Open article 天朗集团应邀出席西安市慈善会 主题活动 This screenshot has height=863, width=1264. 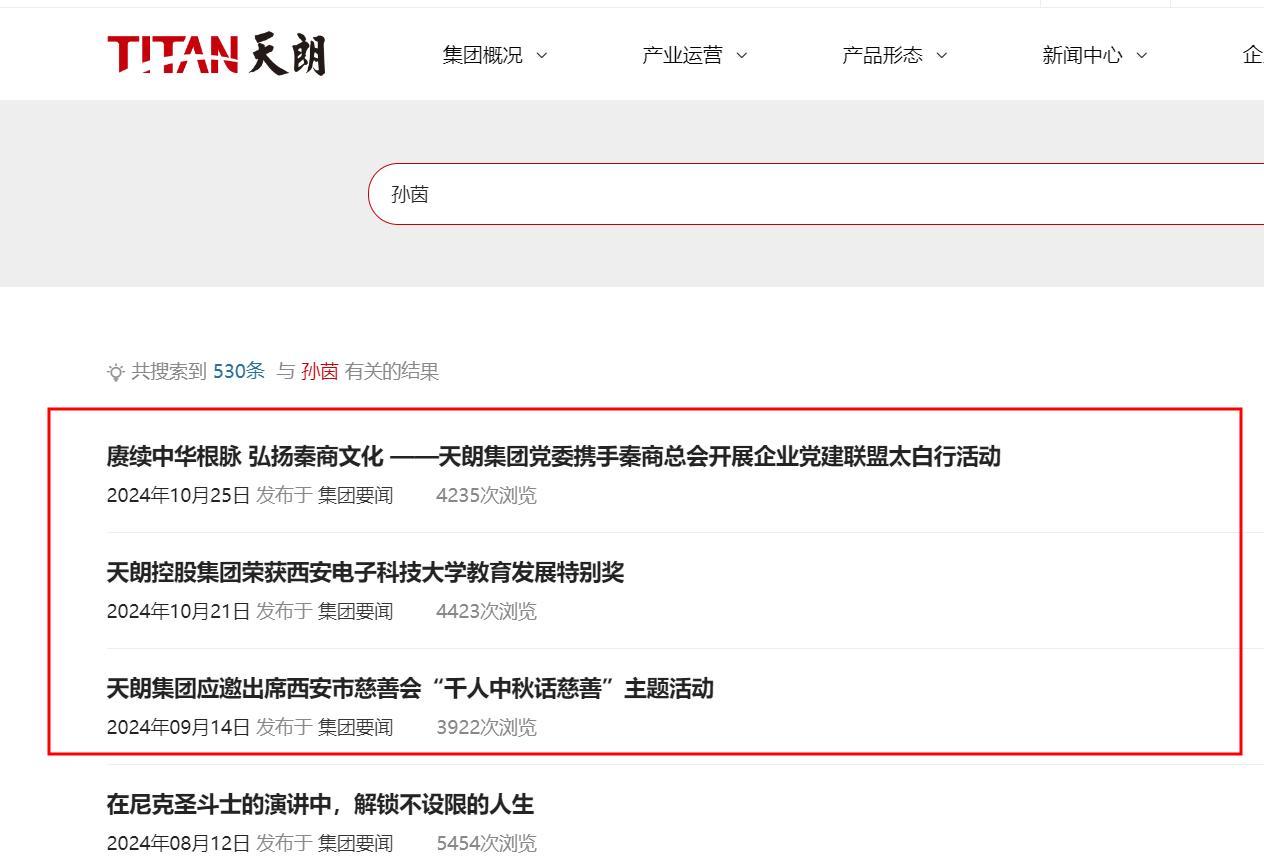tap(410, 689)
